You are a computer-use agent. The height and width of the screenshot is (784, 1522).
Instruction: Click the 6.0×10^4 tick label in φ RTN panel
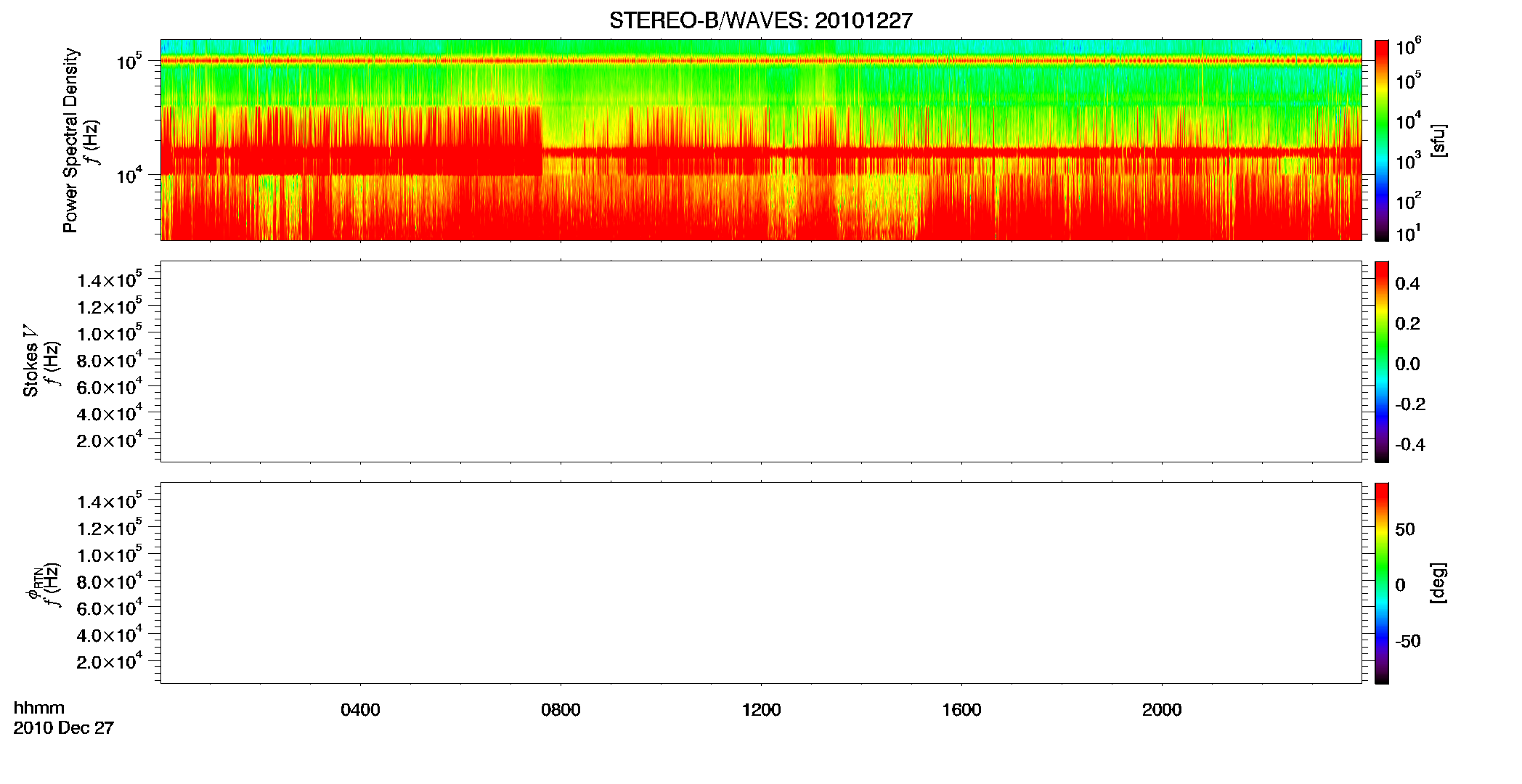[x=110, y=608]
